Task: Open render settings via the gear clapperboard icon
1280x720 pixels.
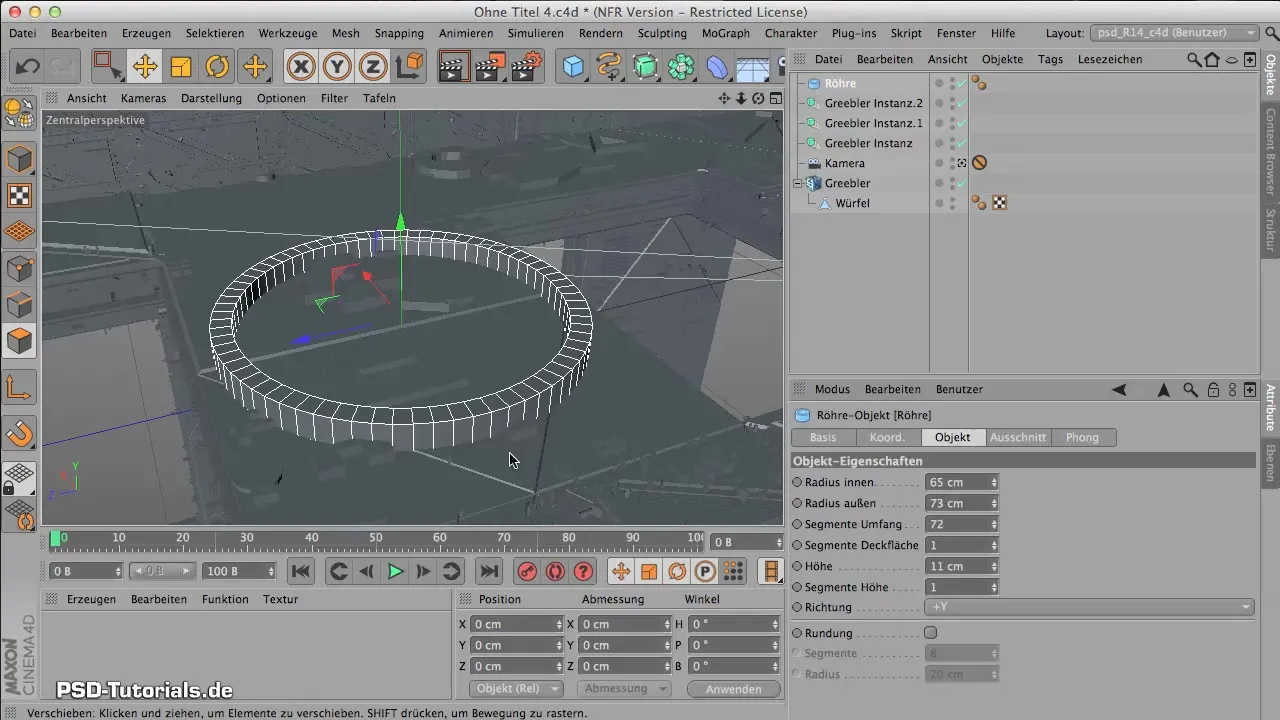Action: (x=526, y=67)
